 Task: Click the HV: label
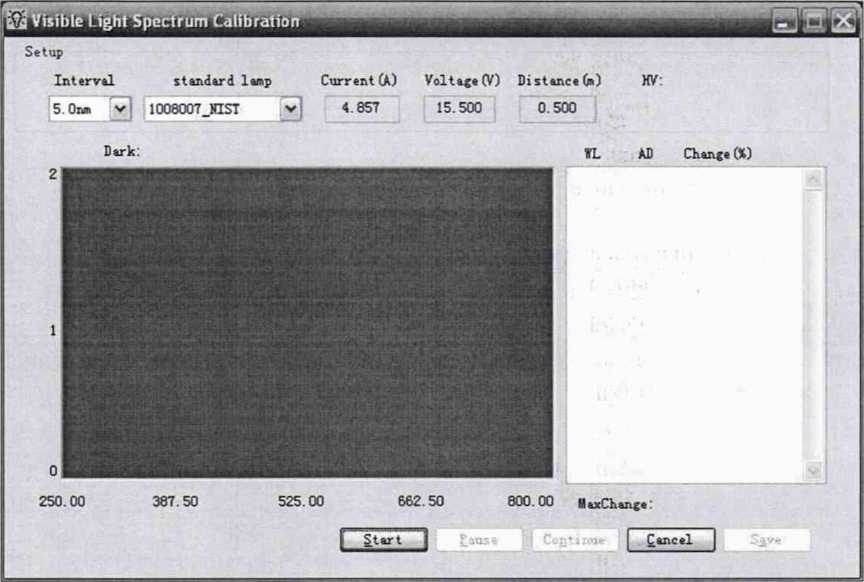(652, 80)
